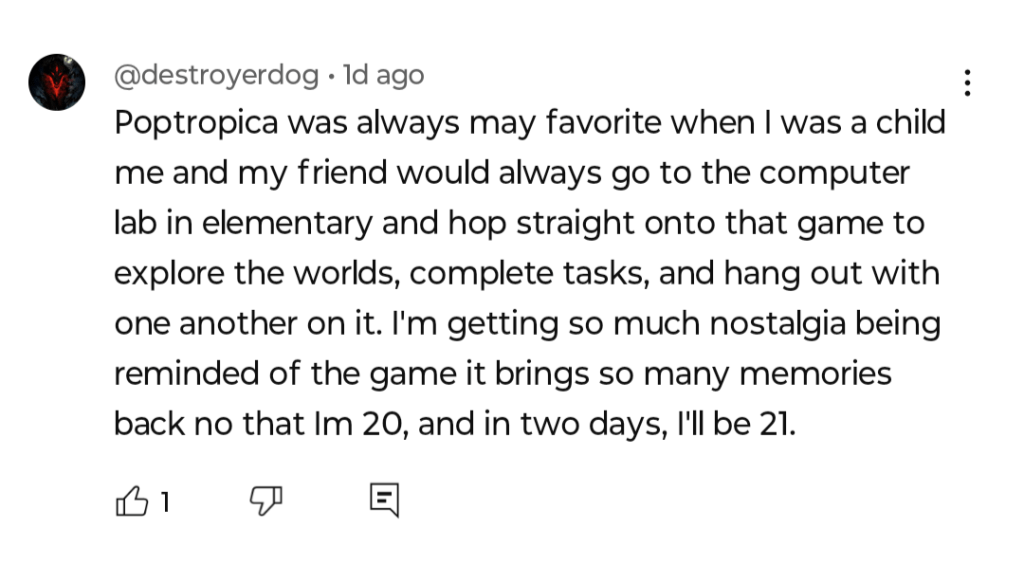Click the like count number beside thumbs-up
The image size is (1024, 565).
[164, 501]
